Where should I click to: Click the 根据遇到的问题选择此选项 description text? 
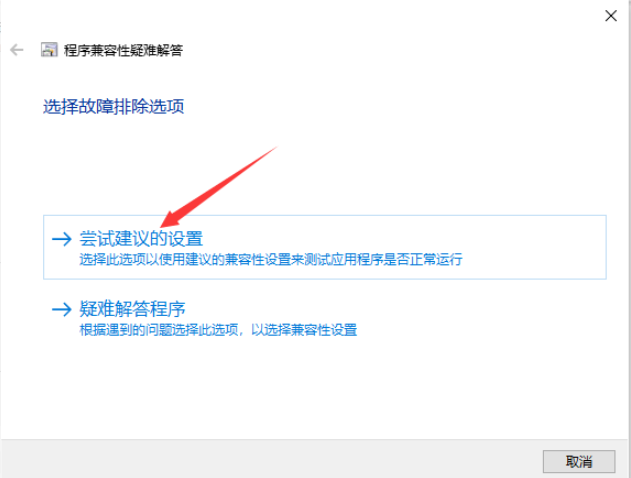[218, 330]
